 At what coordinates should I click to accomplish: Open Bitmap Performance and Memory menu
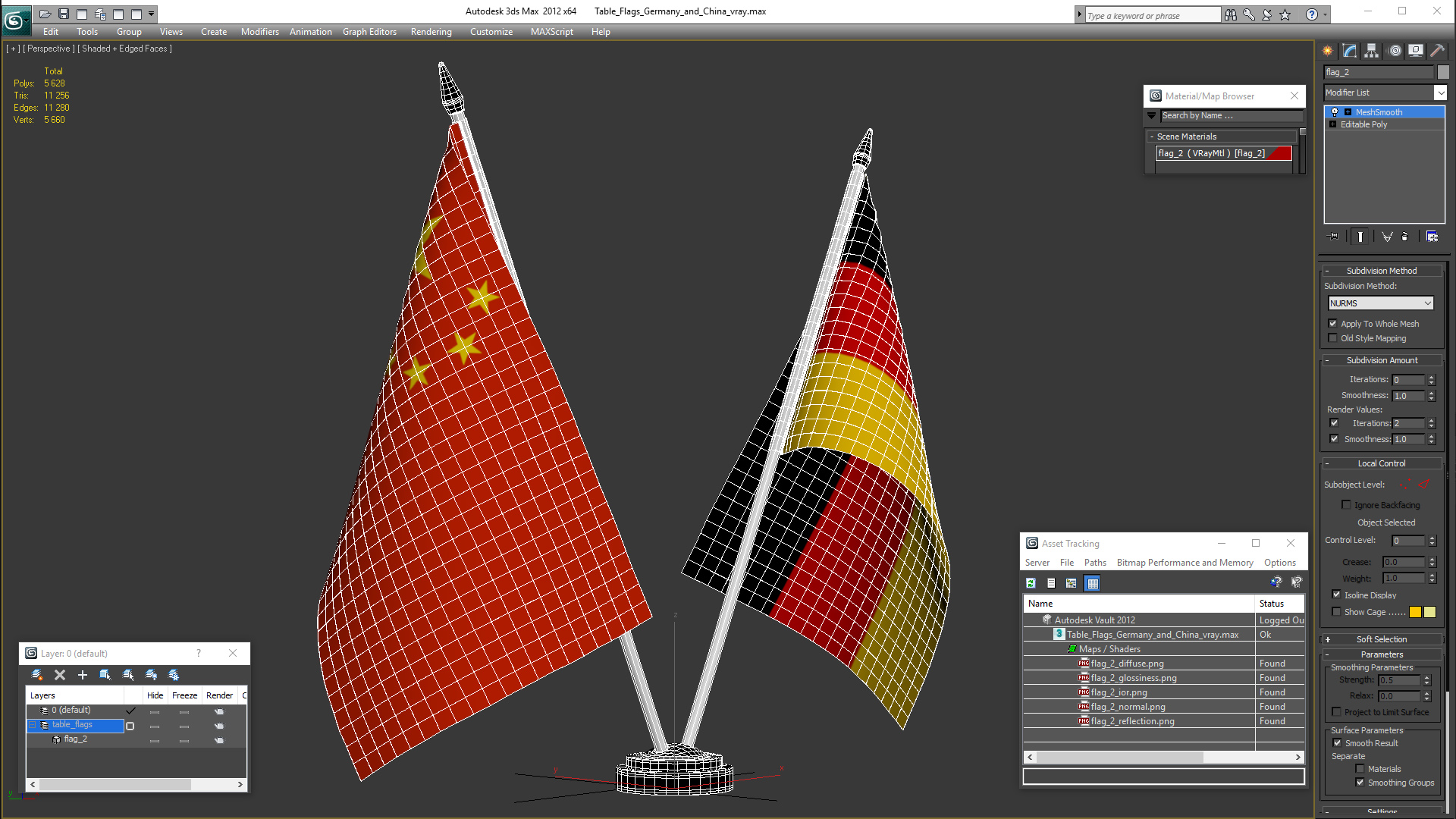1185,563
